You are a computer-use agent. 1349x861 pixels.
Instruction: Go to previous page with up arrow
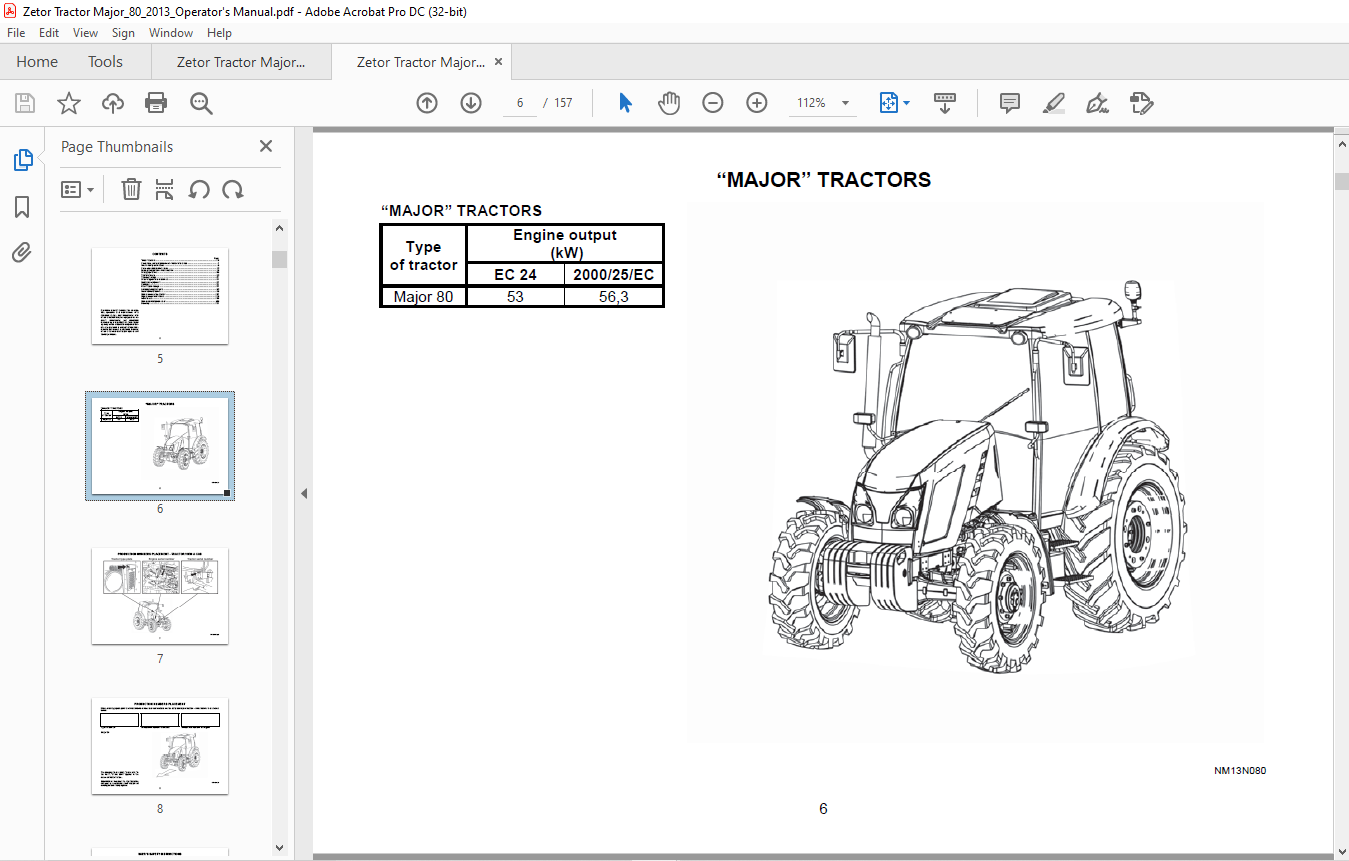coord(427,103)
